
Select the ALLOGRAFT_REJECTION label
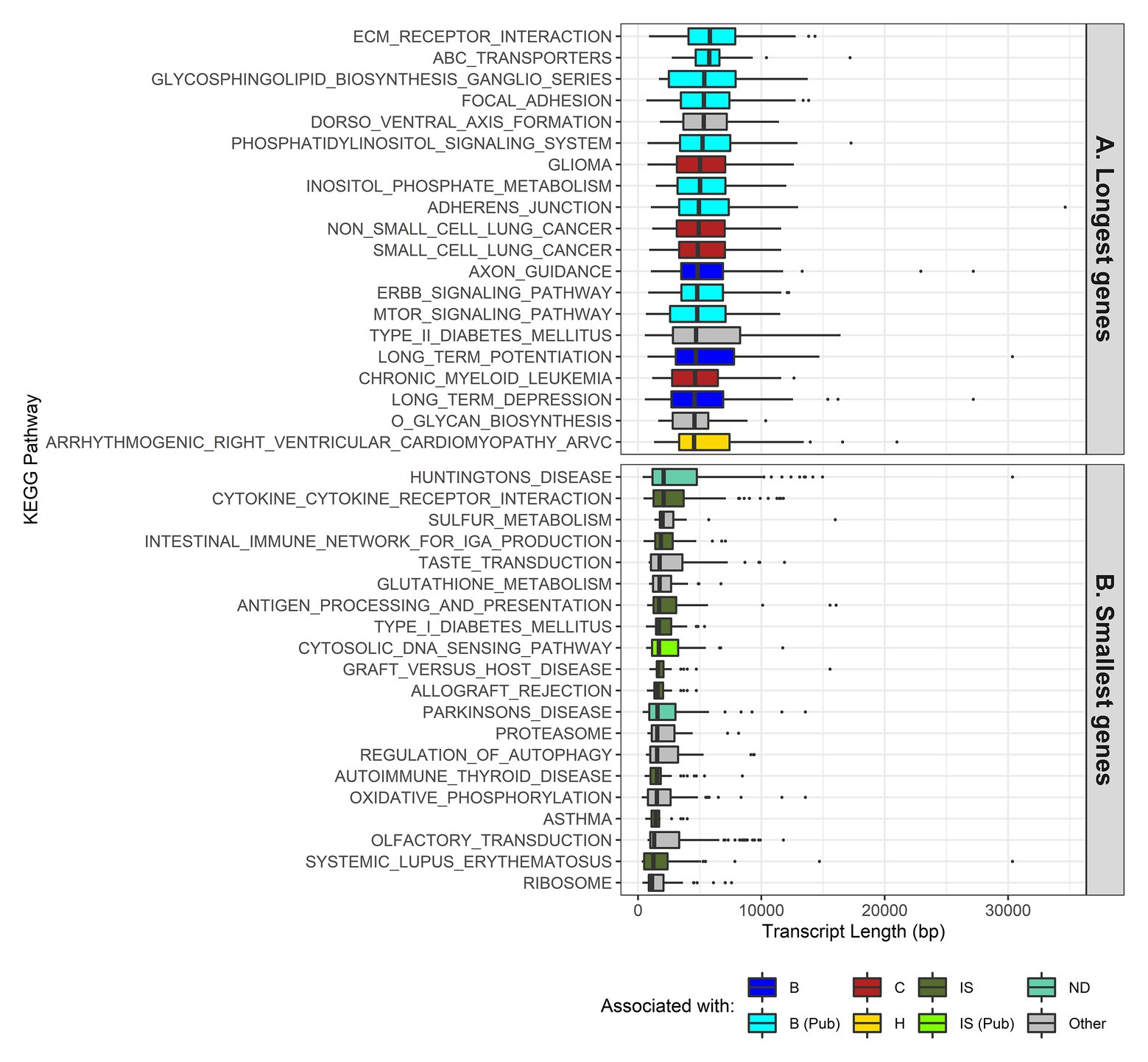pyautogui.click(x=512, y=692)
